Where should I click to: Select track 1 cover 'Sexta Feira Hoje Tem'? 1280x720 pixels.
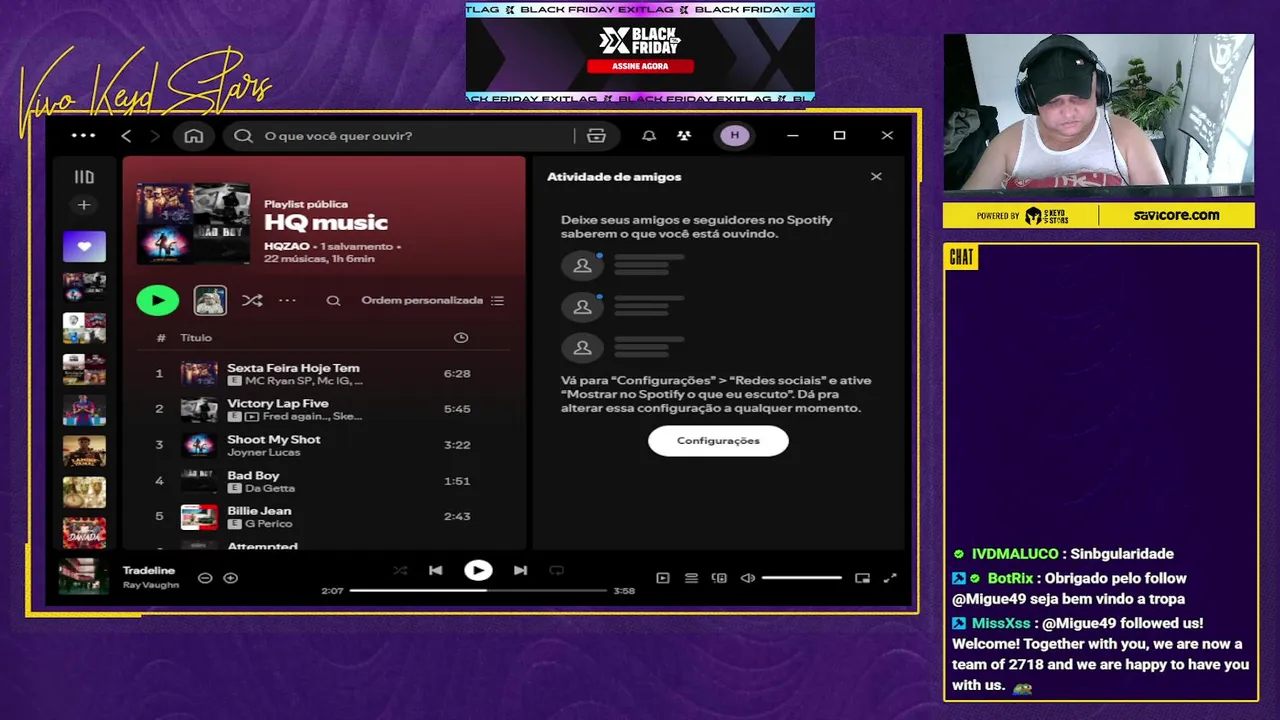click(199, 374)
